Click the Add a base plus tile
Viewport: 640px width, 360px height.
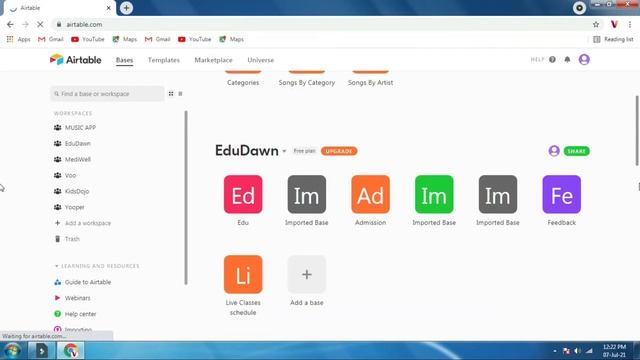point(307,274)
